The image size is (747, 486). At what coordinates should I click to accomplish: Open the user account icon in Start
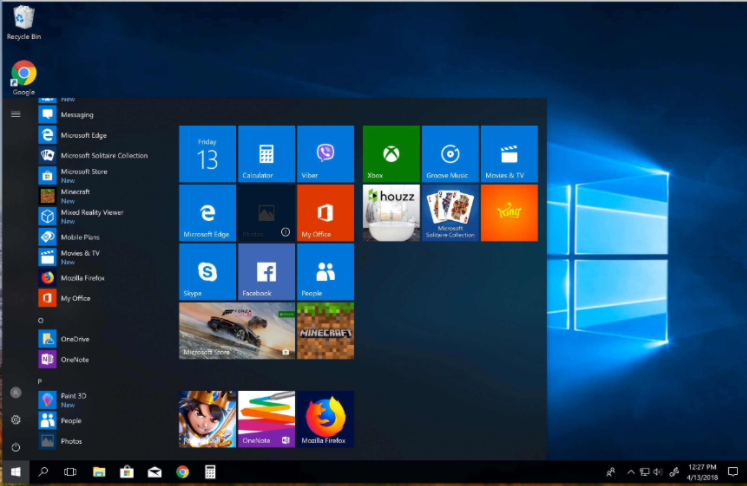pos(16,393)
